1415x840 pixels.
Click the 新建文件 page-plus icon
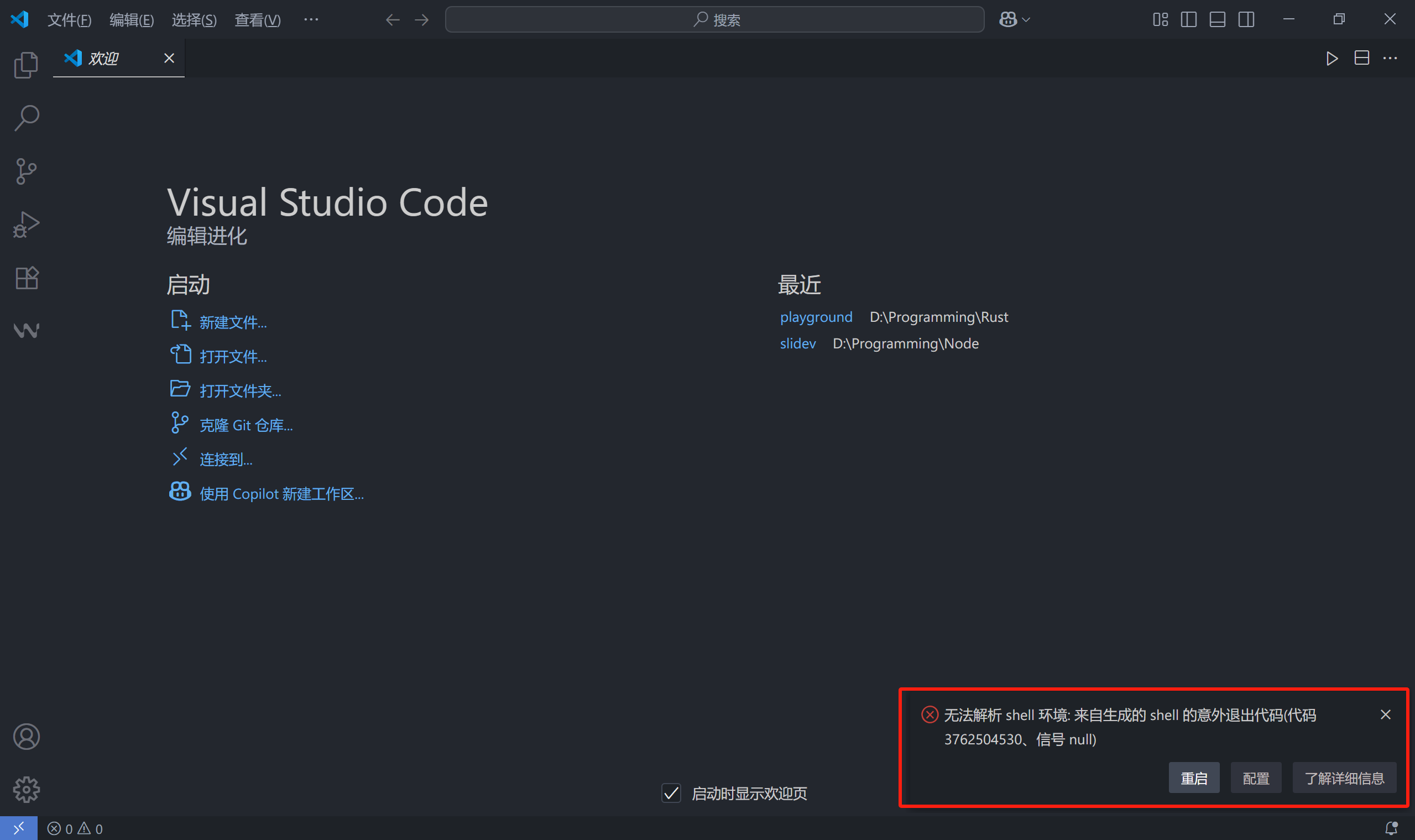[181, 320]
